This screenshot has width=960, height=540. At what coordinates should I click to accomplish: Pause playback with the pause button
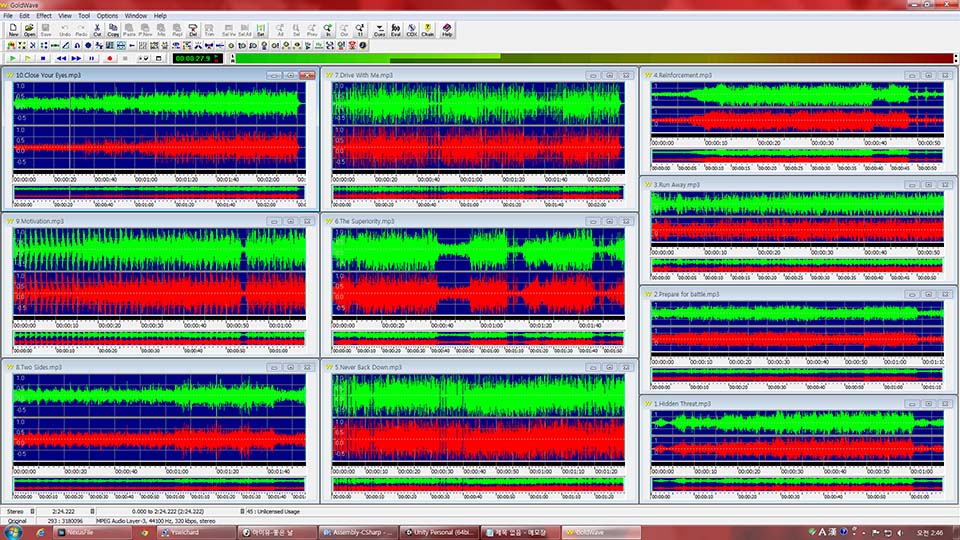pos(92,58)
